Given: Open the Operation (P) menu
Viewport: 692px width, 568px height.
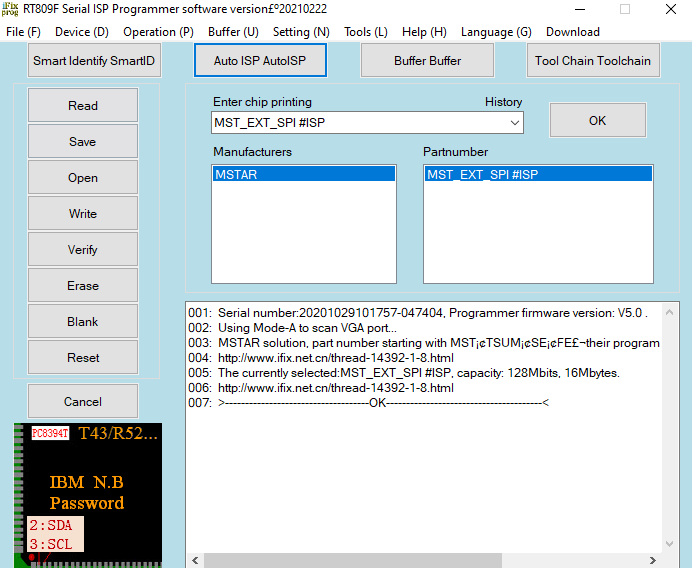Looking at the screenshot, I should click(x=158, y=32).
